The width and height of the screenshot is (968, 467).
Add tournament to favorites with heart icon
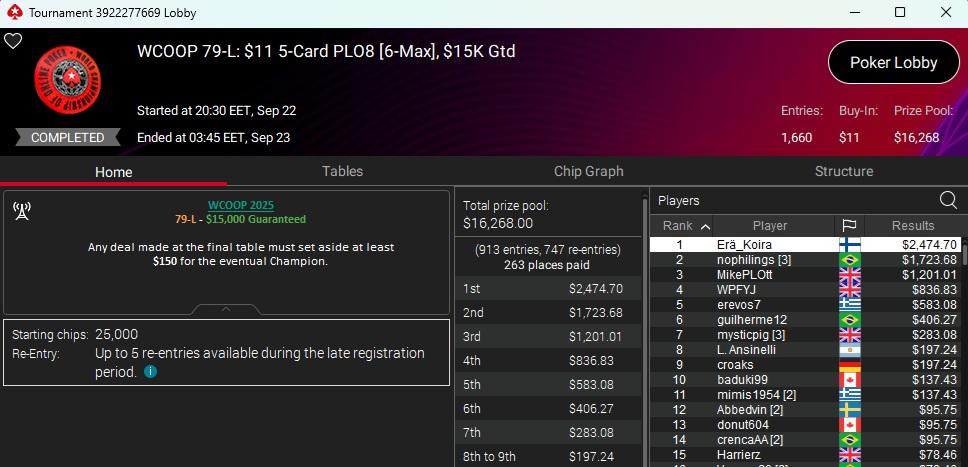(13, 41)
